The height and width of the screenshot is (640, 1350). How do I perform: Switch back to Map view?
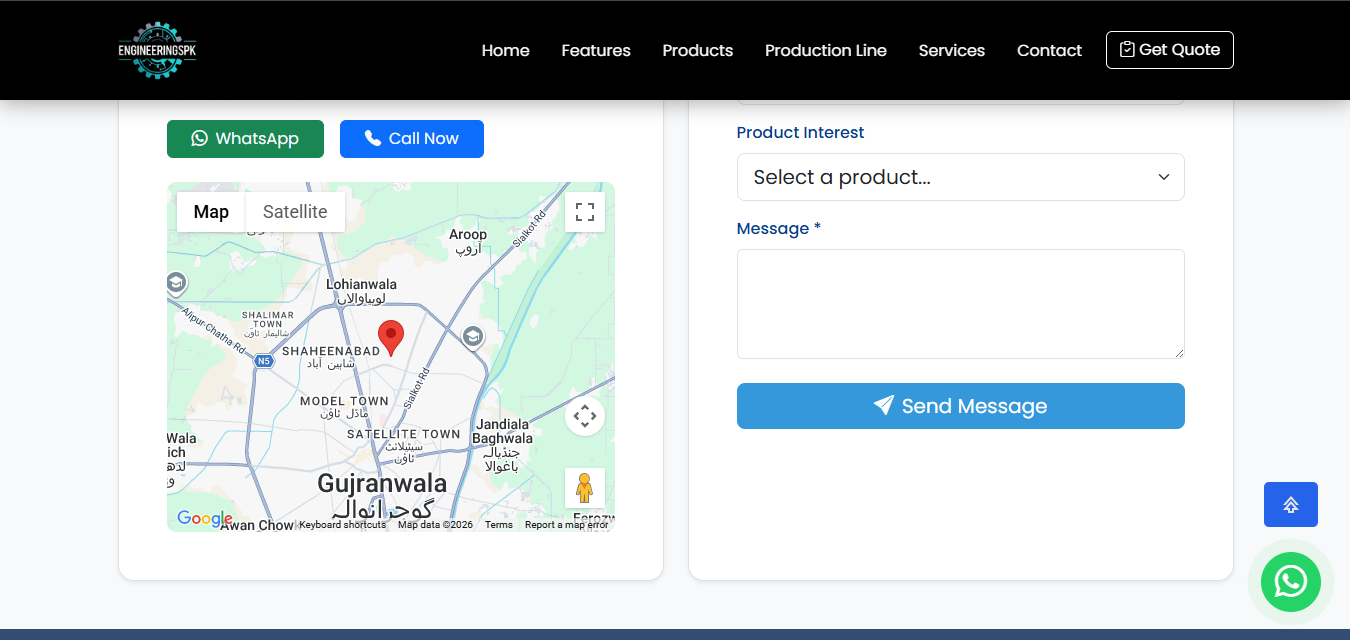(x=210, y=211)
